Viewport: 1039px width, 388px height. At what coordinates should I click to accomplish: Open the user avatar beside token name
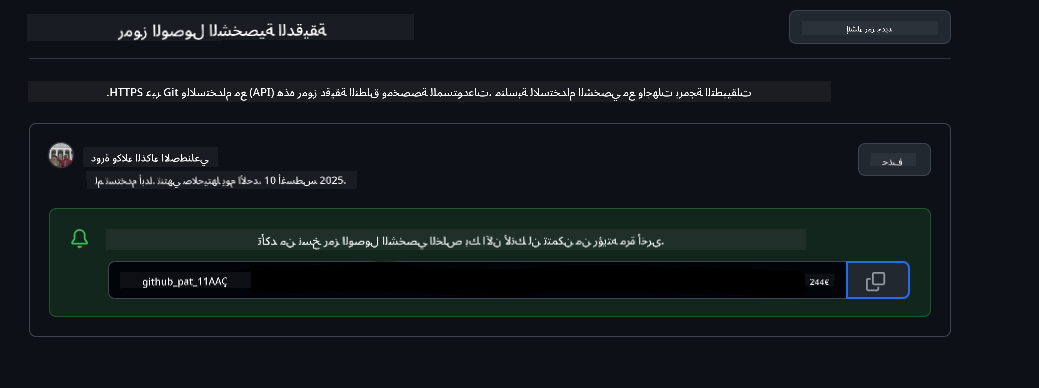coord(61,155)
